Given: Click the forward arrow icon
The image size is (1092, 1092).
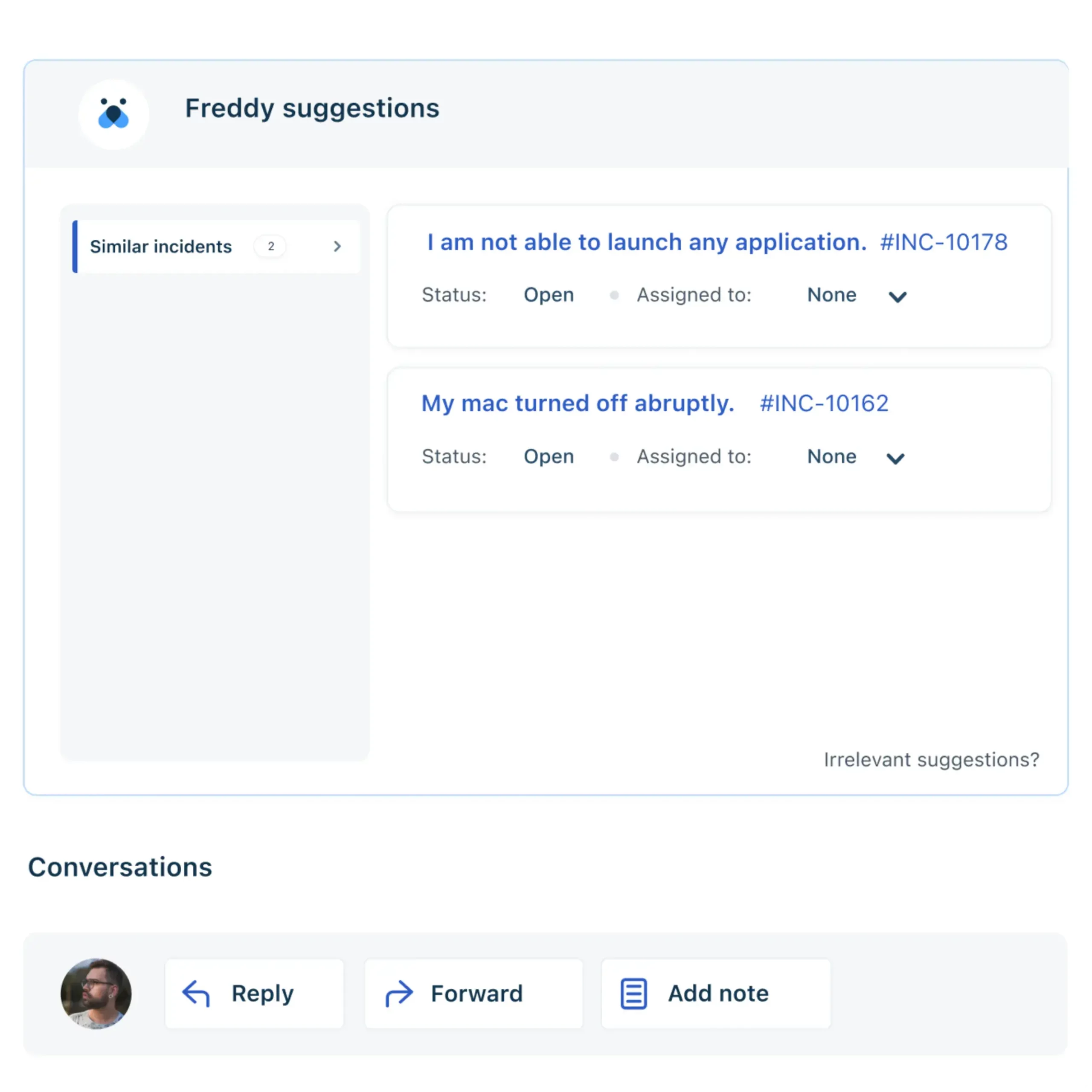Looking at the screenshot, I should coord(399,993).
